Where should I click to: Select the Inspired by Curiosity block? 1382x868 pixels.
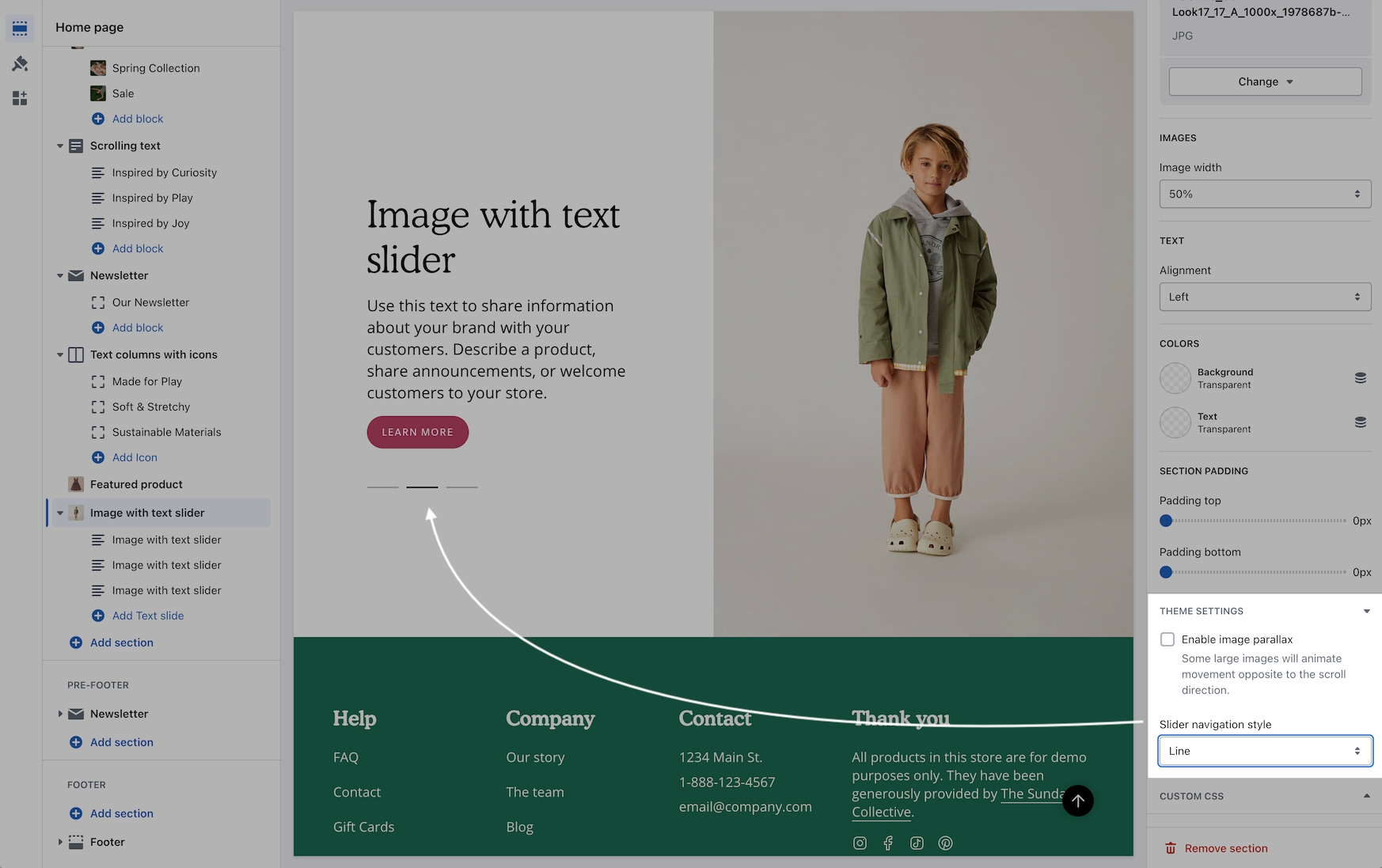[x=164, y=172]
